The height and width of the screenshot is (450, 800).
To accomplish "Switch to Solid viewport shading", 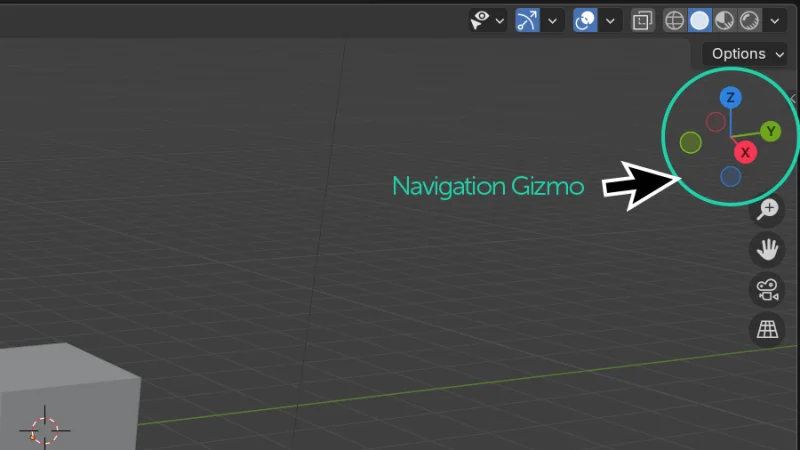I will pyautogui.click(x=699, y=20).
